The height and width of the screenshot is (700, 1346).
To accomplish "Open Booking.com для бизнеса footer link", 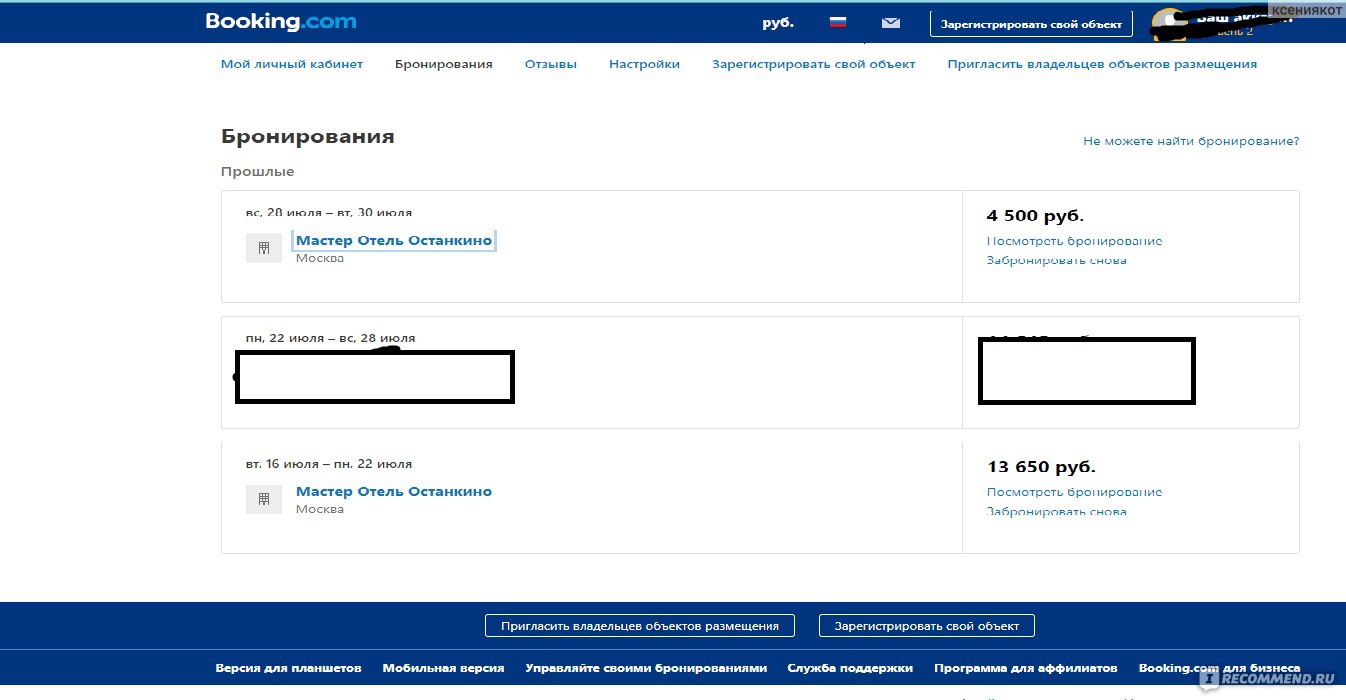I will [1219, 668].
